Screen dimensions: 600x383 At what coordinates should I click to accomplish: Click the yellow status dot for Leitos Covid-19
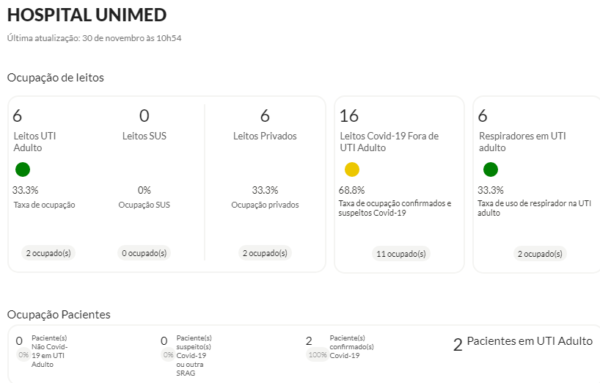[x=352, y=169]
